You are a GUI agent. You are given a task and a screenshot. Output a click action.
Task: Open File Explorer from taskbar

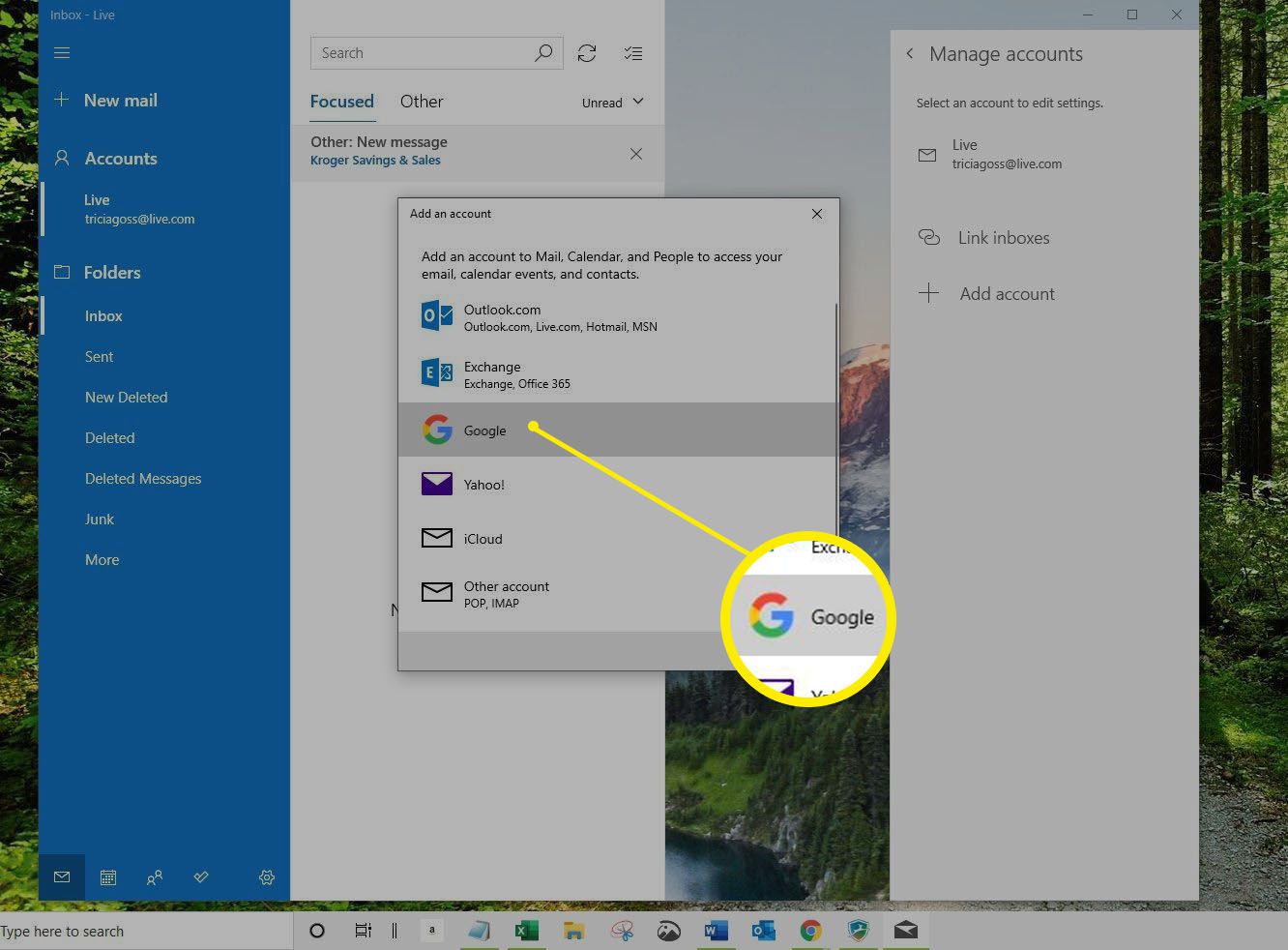pyautogui.click(x=573, y=932)
